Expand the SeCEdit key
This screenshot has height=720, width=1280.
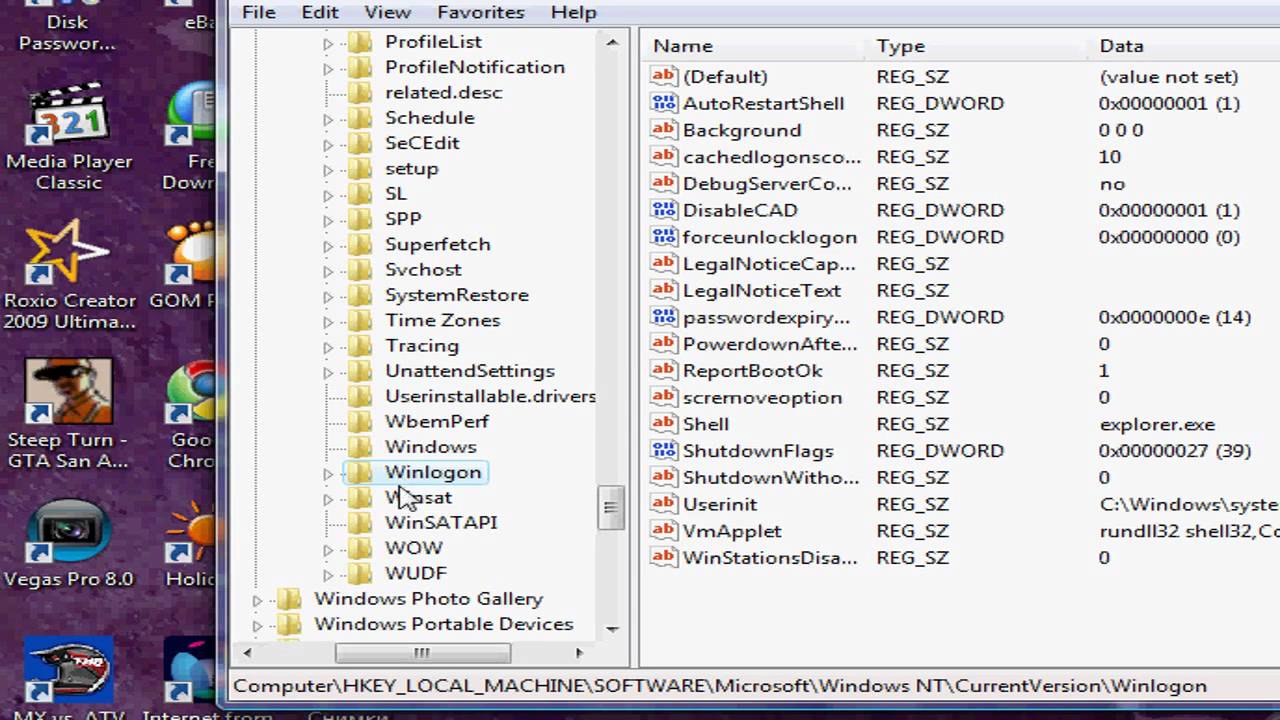328,144
